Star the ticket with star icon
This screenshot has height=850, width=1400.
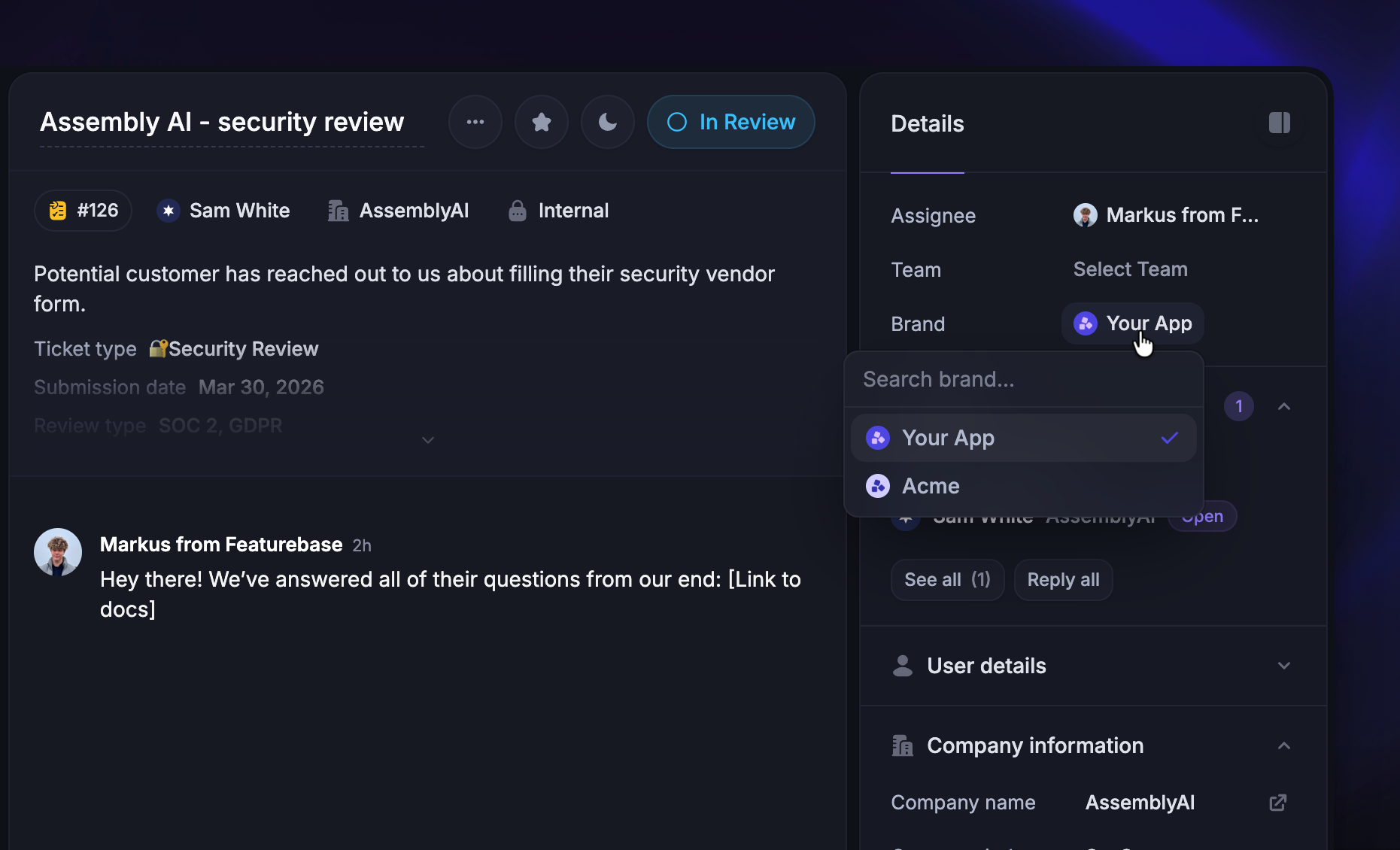click(x=542, y=122)
